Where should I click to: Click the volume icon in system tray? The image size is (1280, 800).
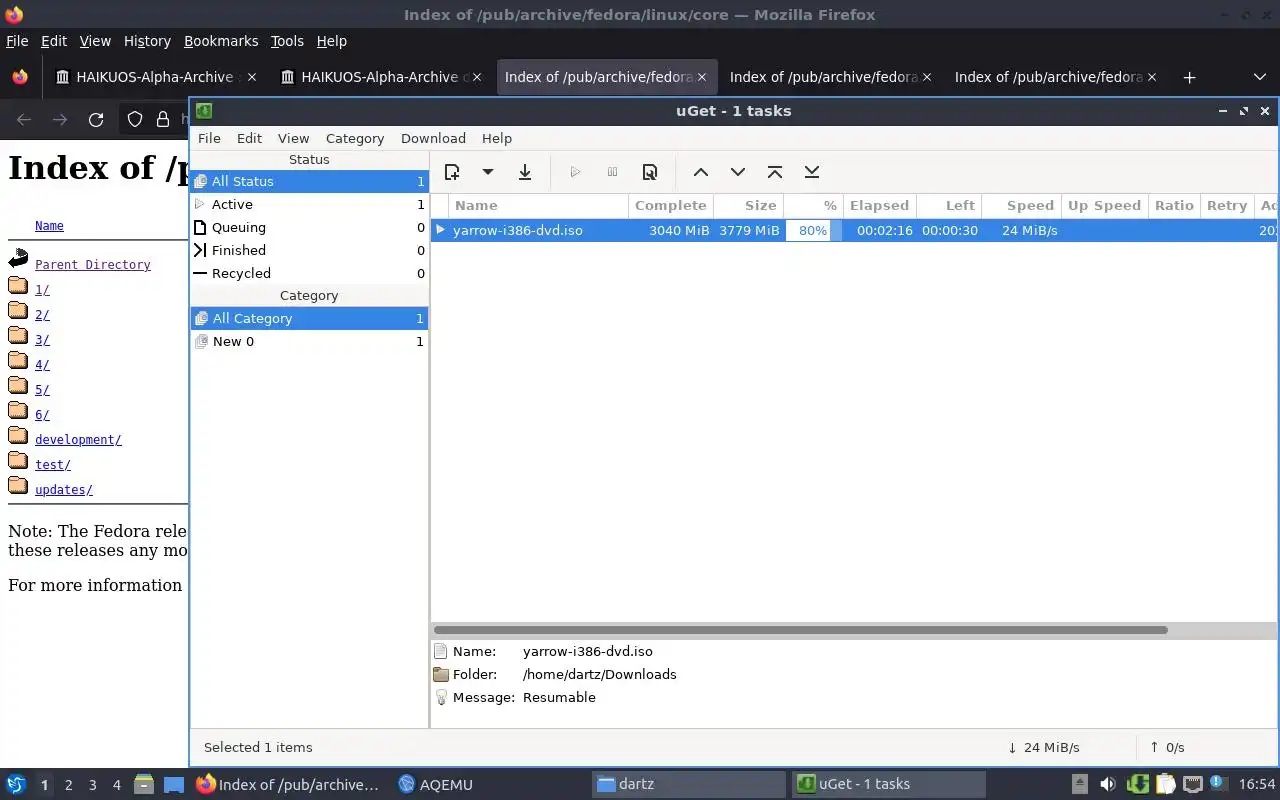(1108, 785)
